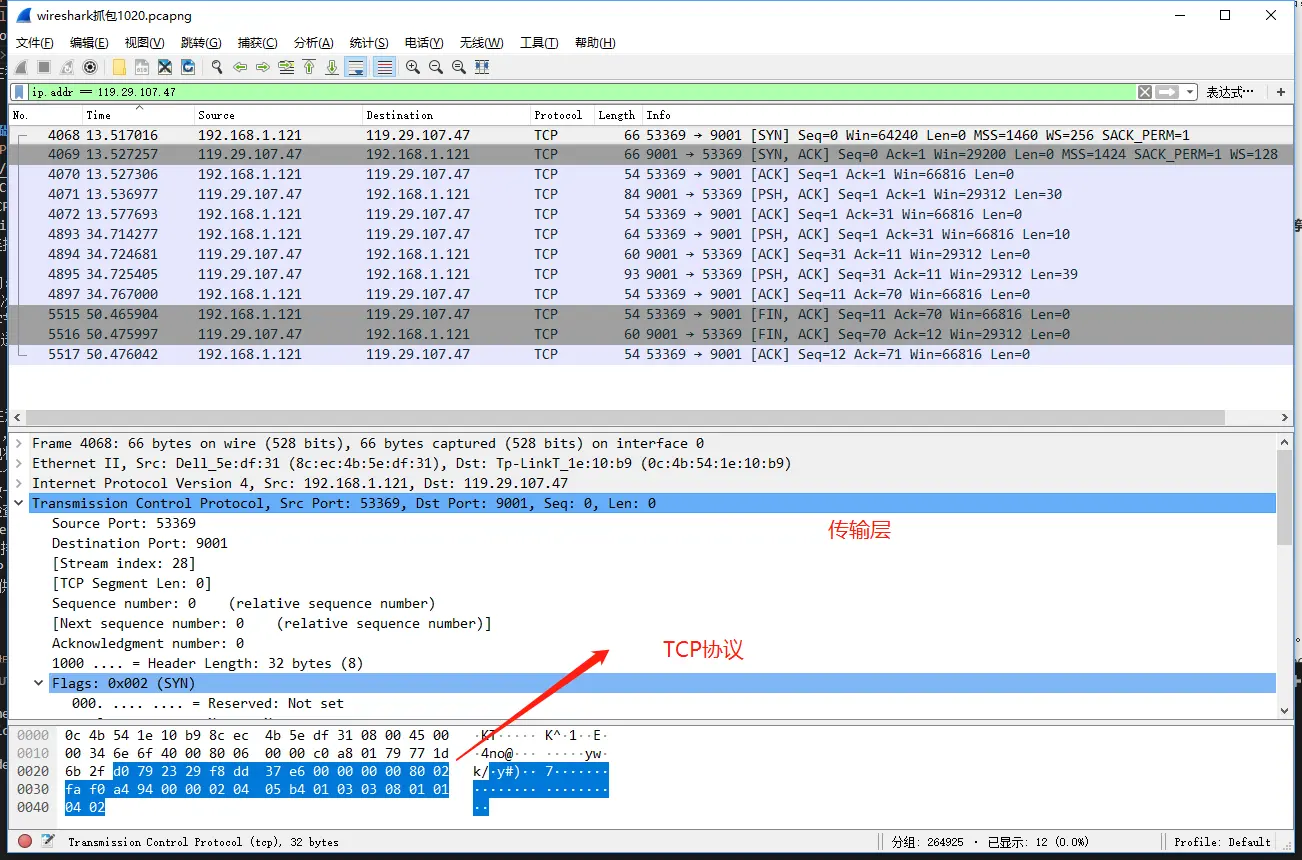Click the Close capture file X icon
This screenshot has width=1302, height=860.
coord(165,67)
